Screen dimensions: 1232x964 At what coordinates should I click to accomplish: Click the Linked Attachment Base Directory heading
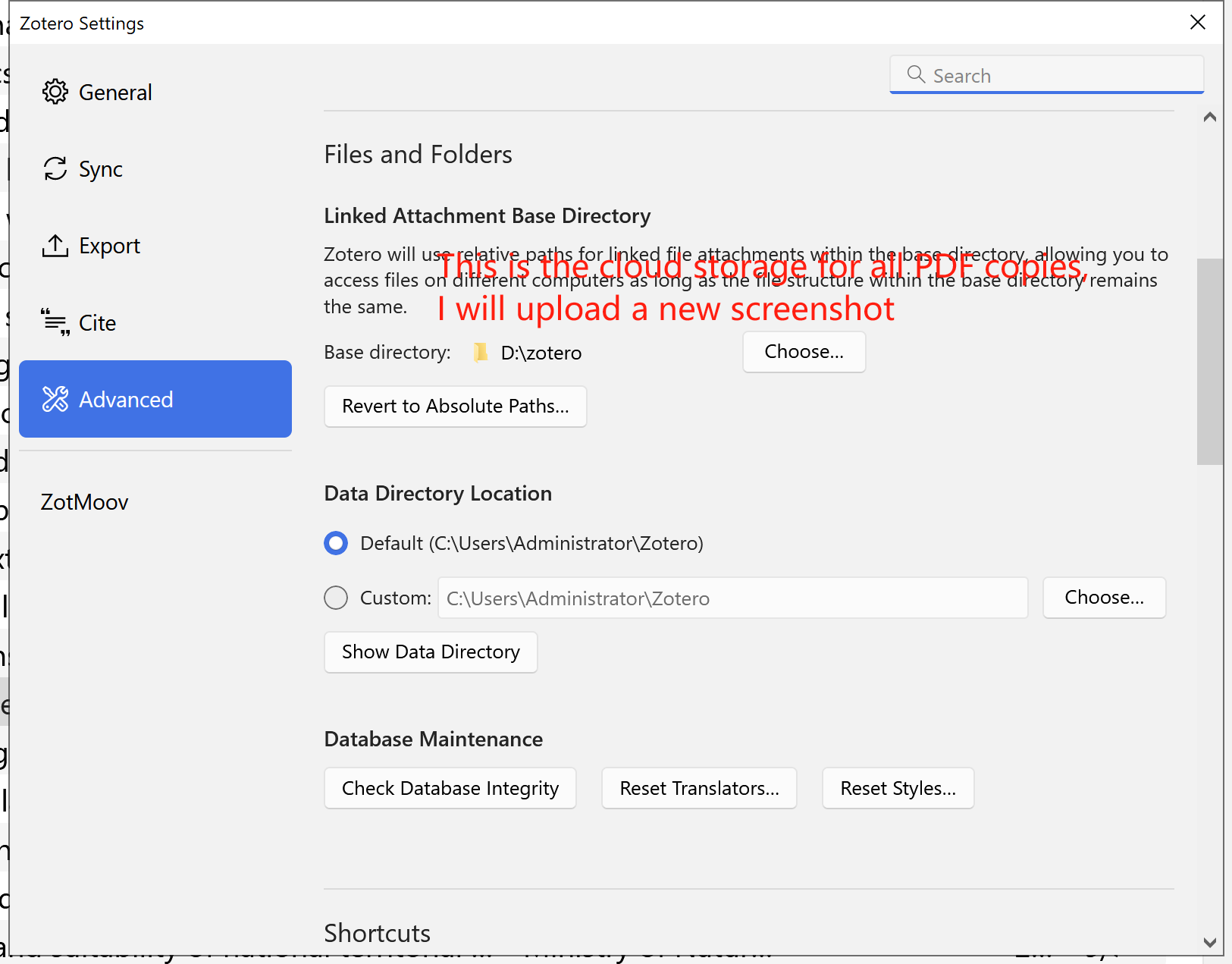487,216
